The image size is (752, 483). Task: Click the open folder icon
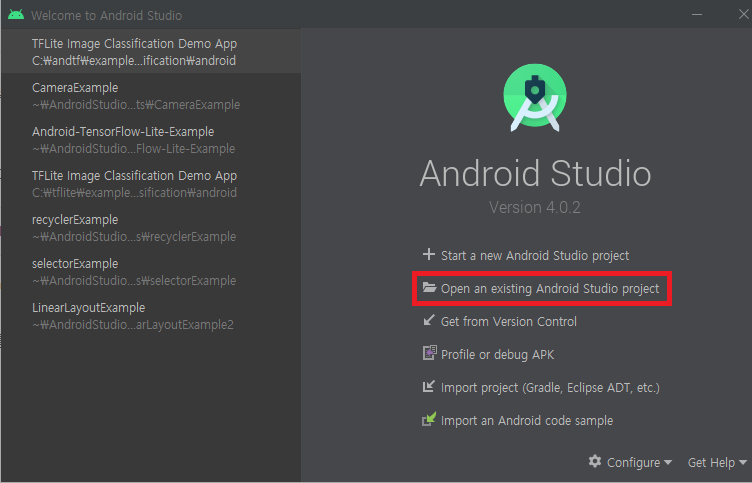click(x=429, y=288)
